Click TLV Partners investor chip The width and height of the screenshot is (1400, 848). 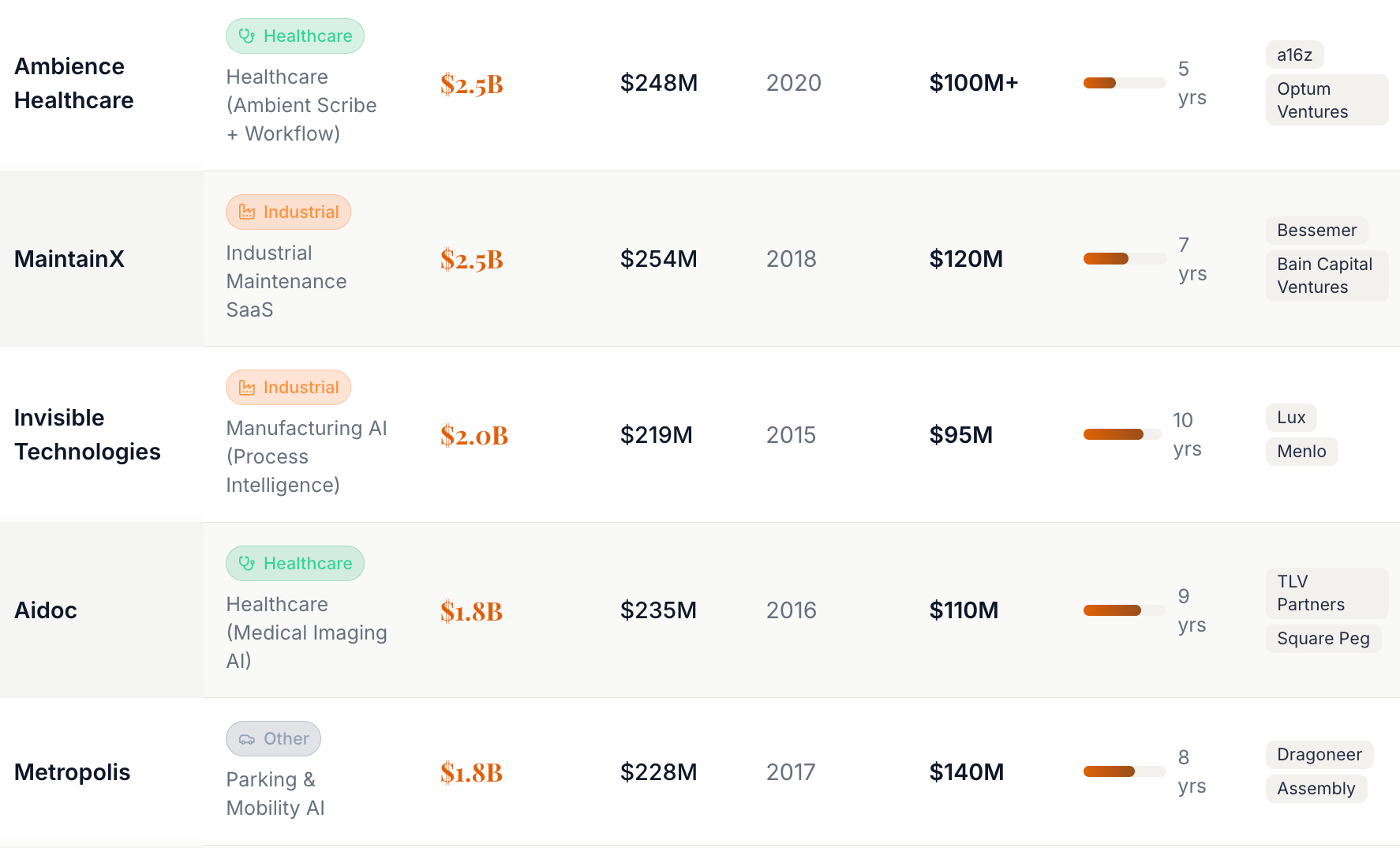coord(1327,593)
